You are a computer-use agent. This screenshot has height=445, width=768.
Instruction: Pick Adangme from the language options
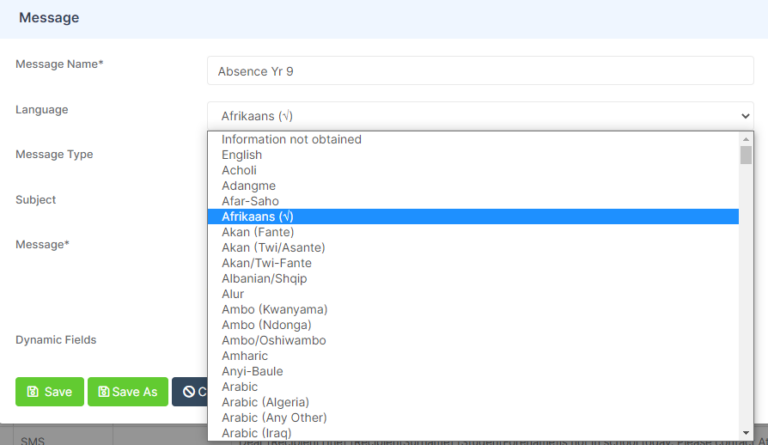(248, 186)
